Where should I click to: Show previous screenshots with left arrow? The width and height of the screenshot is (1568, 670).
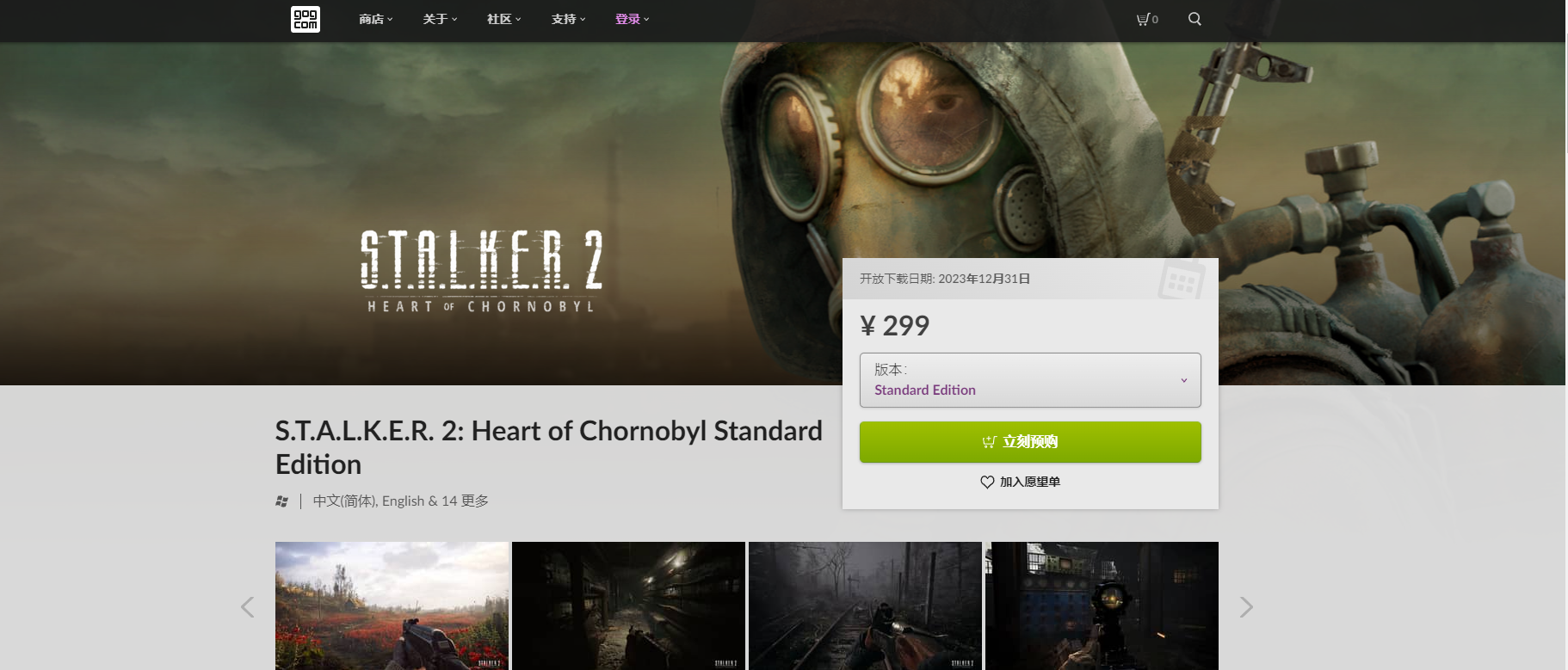[x=248, y=607]
